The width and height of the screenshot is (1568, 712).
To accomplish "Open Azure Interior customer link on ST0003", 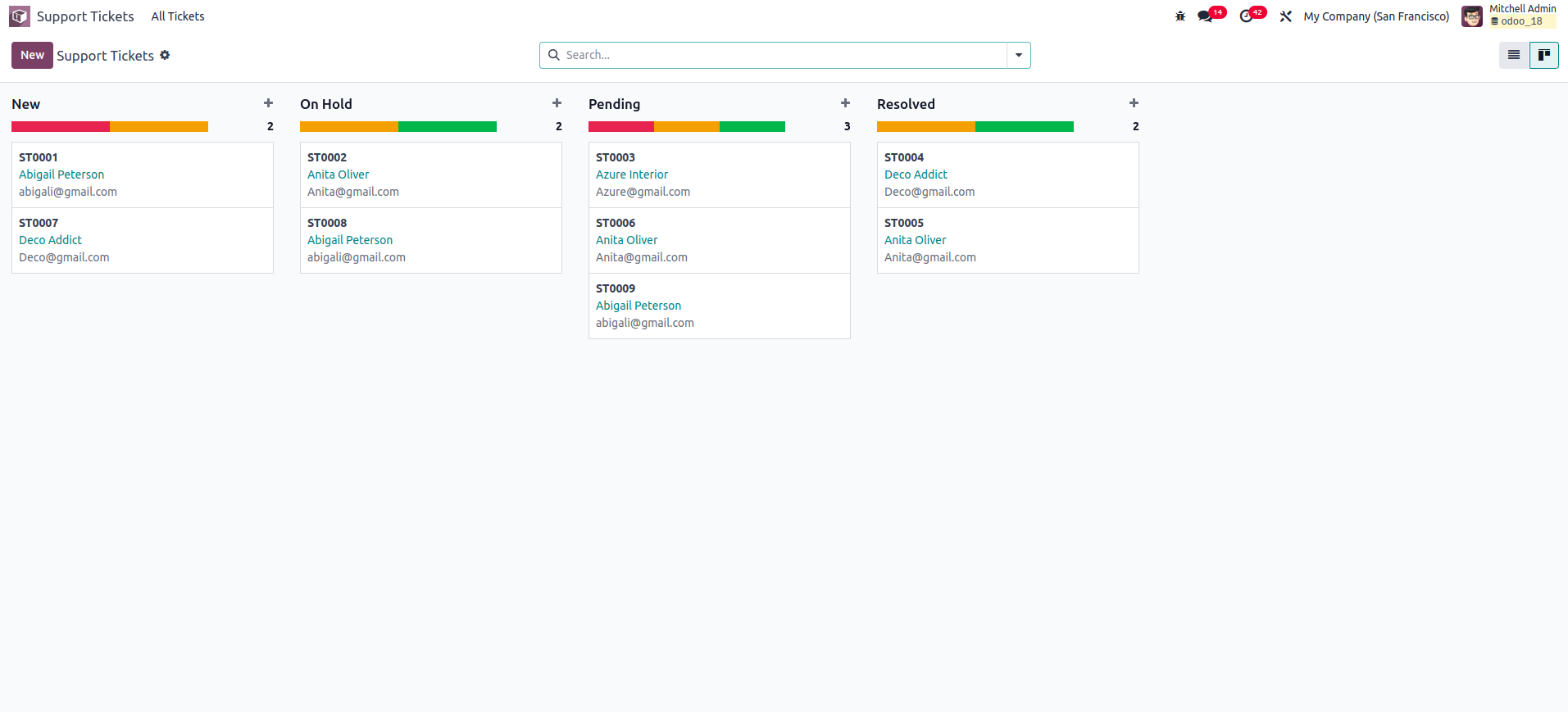I will pos(631,175).
